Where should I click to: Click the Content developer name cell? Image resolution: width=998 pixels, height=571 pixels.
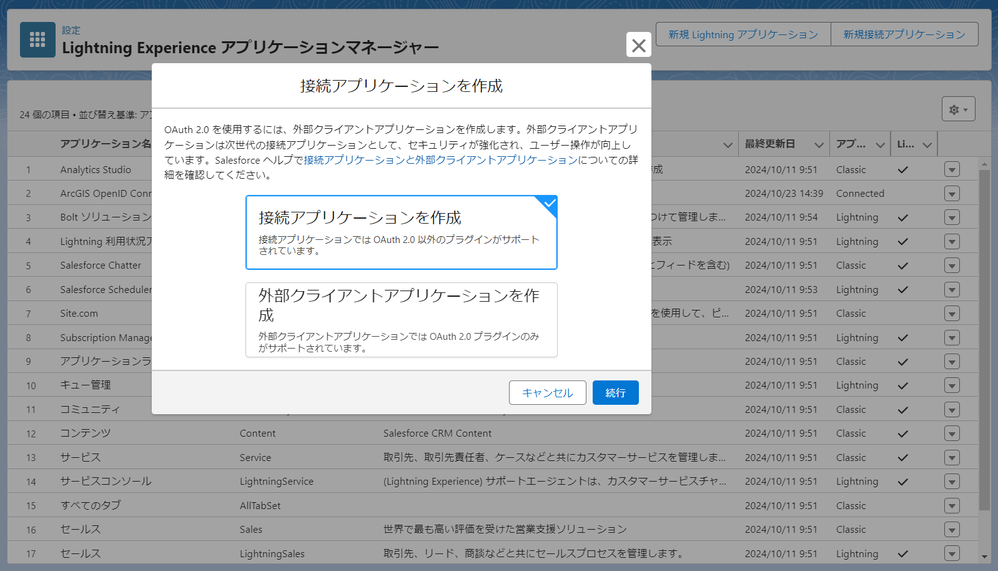257,433
